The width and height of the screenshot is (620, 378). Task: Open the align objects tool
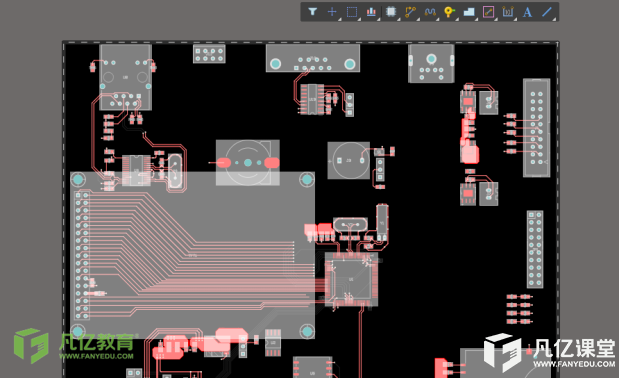(x=371, y=12)
